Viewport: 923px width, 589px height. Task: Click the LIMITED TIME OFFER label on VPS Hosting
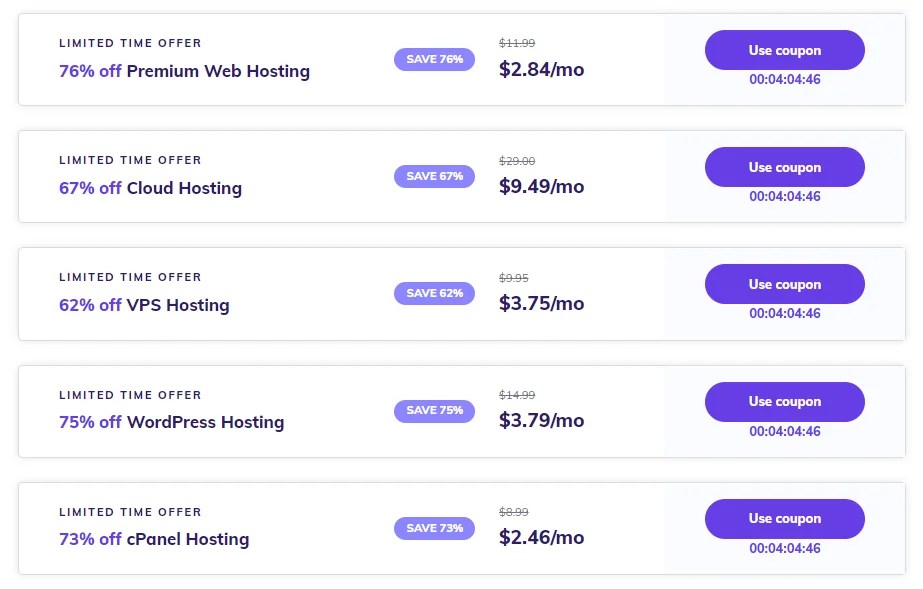coord(130,277)
